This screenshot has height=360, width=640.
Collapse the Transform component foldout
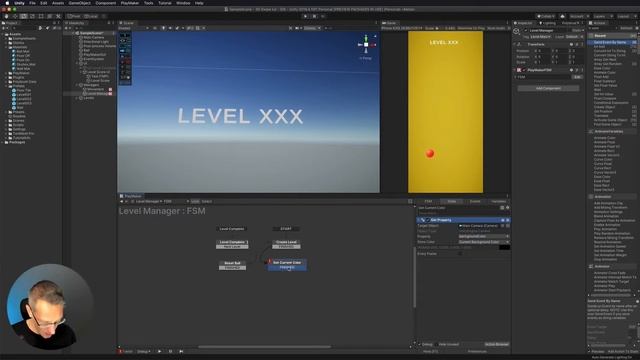pyautogui.click(x=515, y=44)
